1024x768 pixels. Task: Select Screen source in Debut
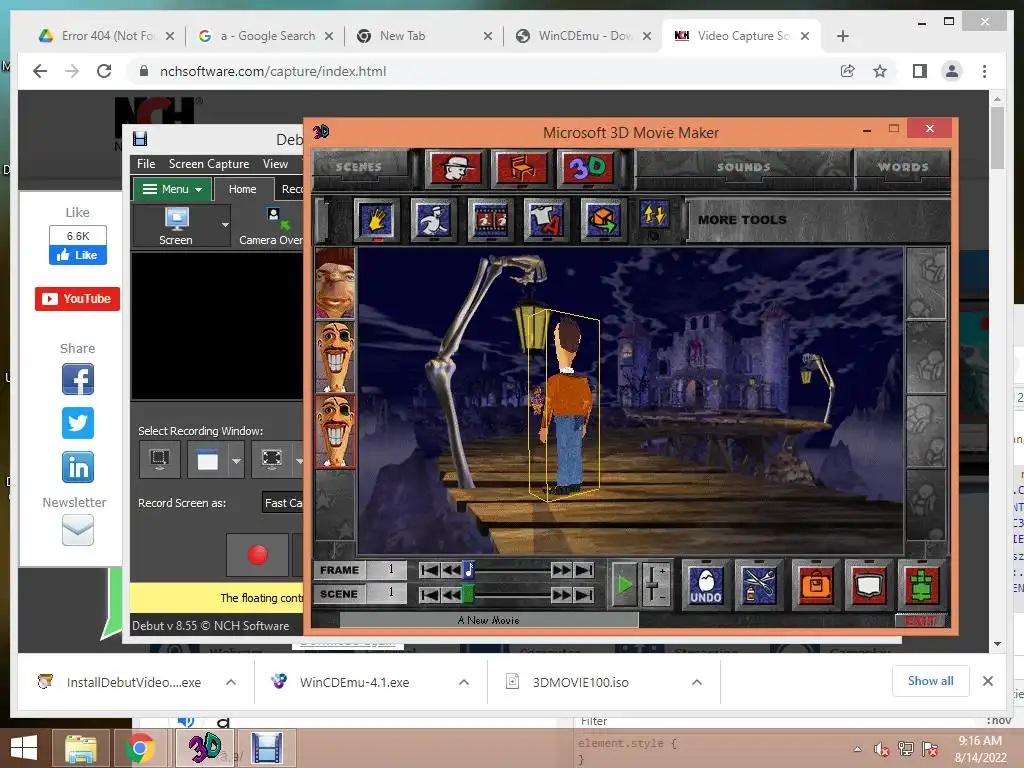176,226
